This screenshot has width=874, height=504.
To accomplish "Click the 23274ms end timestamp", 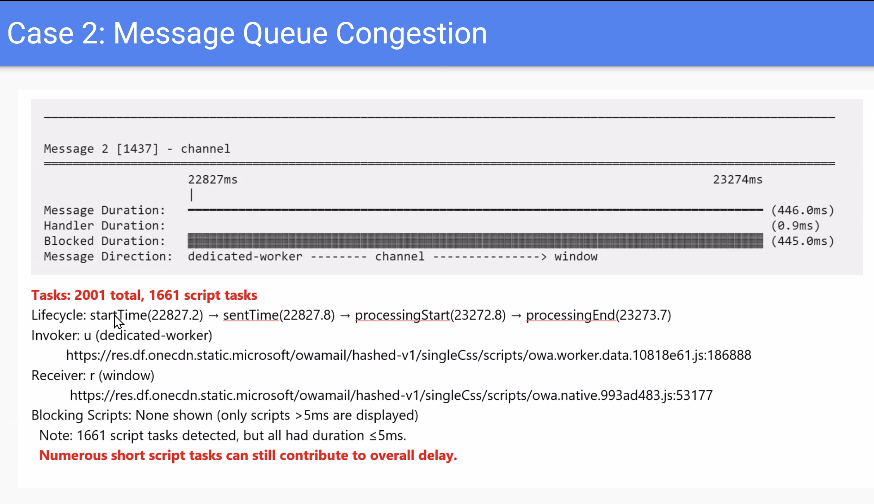I will 737,180.
